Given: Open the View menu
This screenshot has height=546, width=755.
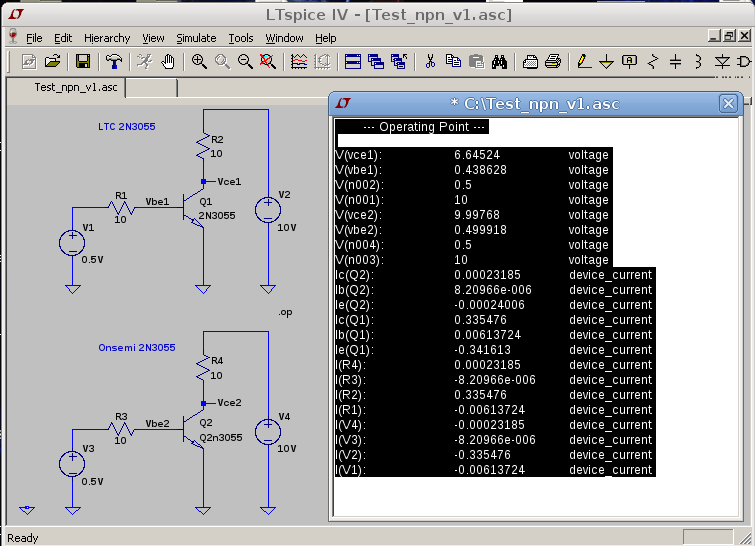Looking at the screenshot, I should (x=153, y=38).
